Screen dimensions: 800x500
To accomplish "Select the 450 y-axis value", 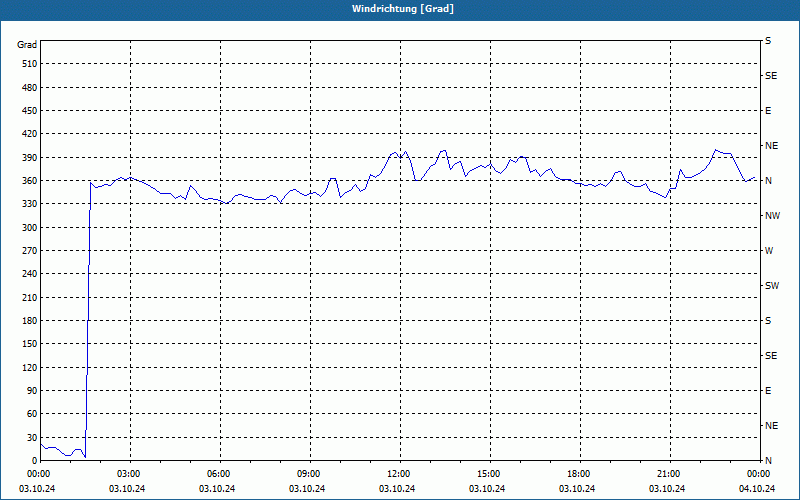I will (30, 111).
